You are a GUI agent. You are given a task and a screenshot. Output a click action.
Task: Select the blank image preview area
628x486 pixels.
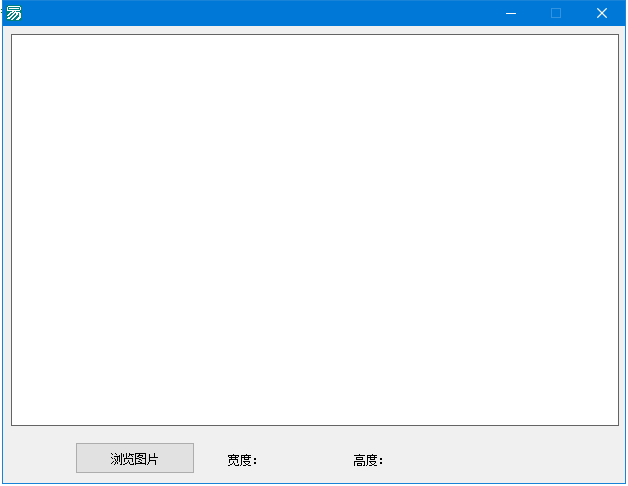[315, 230]
